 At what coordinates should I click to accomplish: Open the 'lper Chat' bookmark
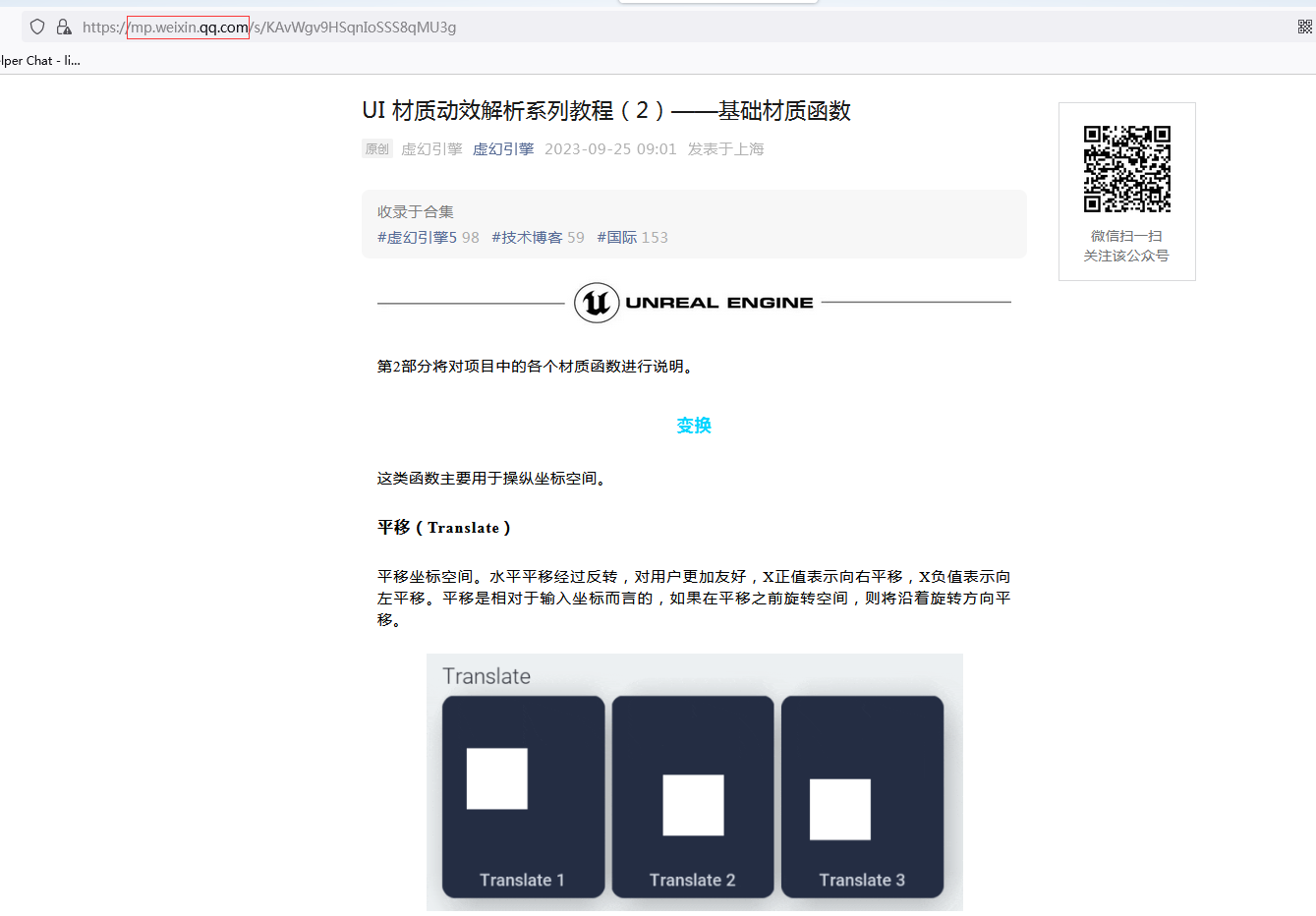point(40,61)
